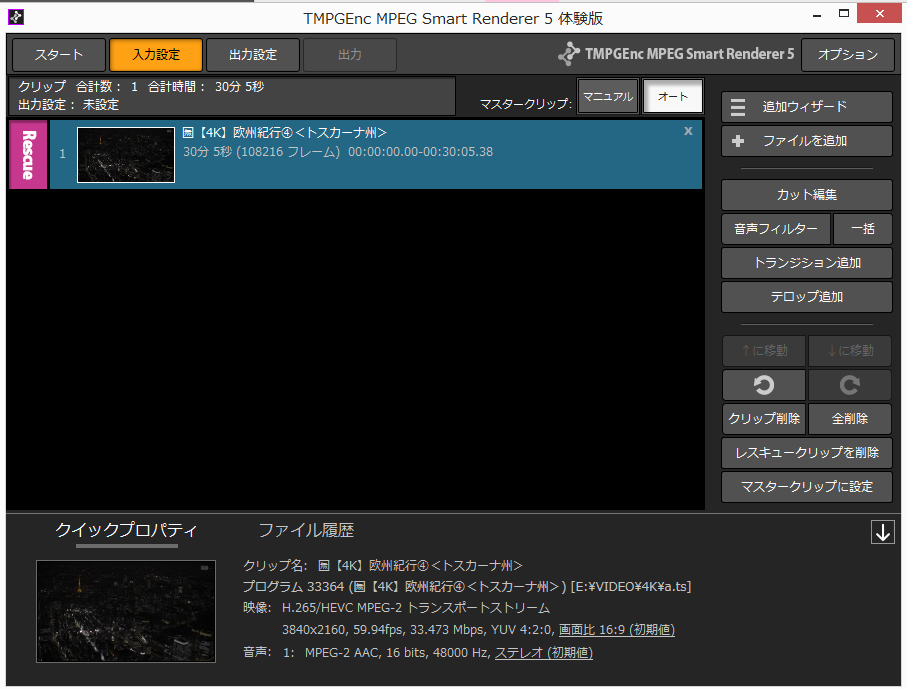Click the ステレオ (初期値) link
This screenshot has width=907, height=689.
click(x=544, y=653)
